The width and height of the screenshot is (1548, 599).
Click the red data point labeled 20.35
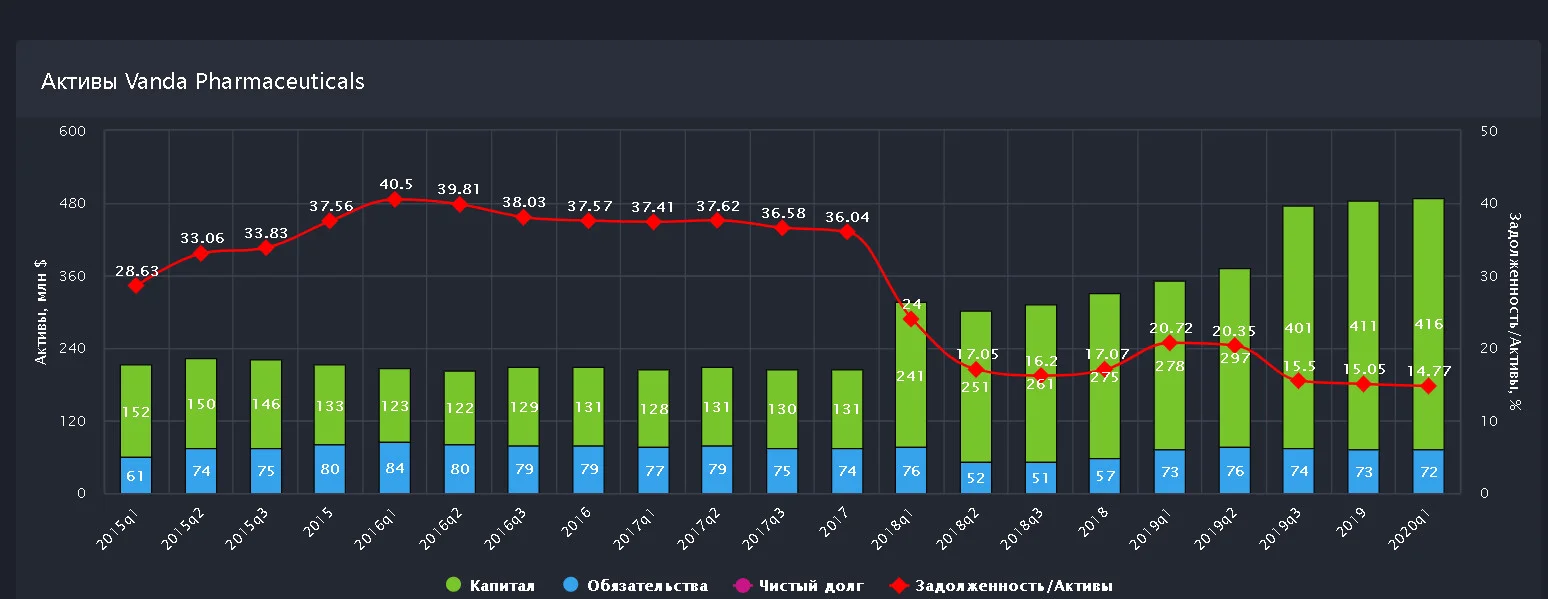tap(1235, 345)
